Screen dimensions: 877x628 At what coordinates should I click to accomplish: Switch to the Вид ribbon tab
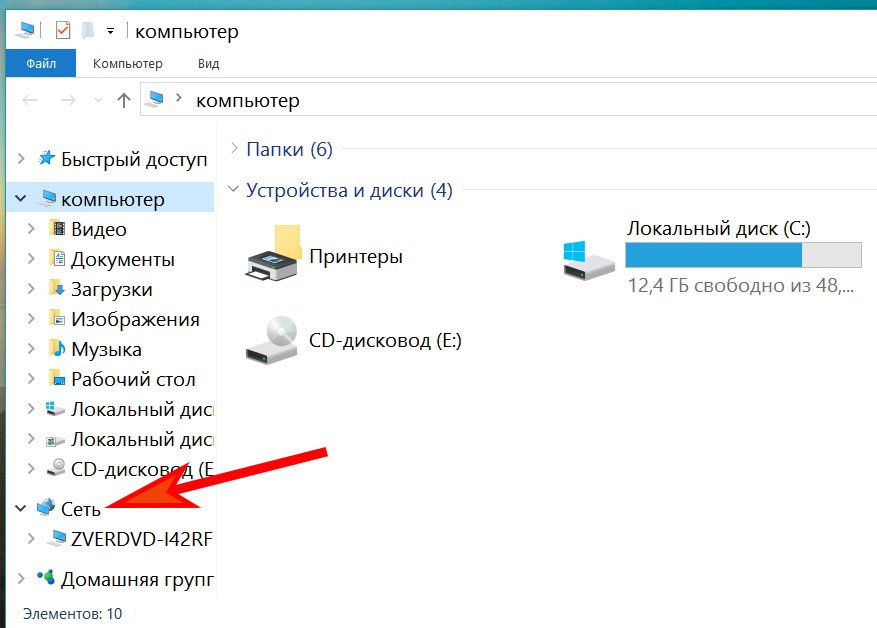click(x=207, y=62)
